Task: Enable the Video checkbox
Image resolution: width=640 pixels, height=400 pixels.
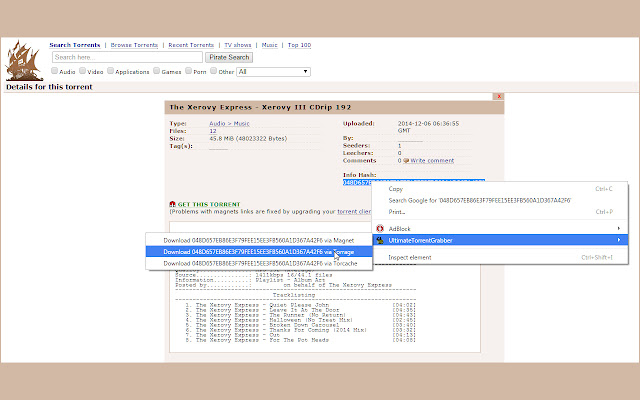Action: pos(82,71)
